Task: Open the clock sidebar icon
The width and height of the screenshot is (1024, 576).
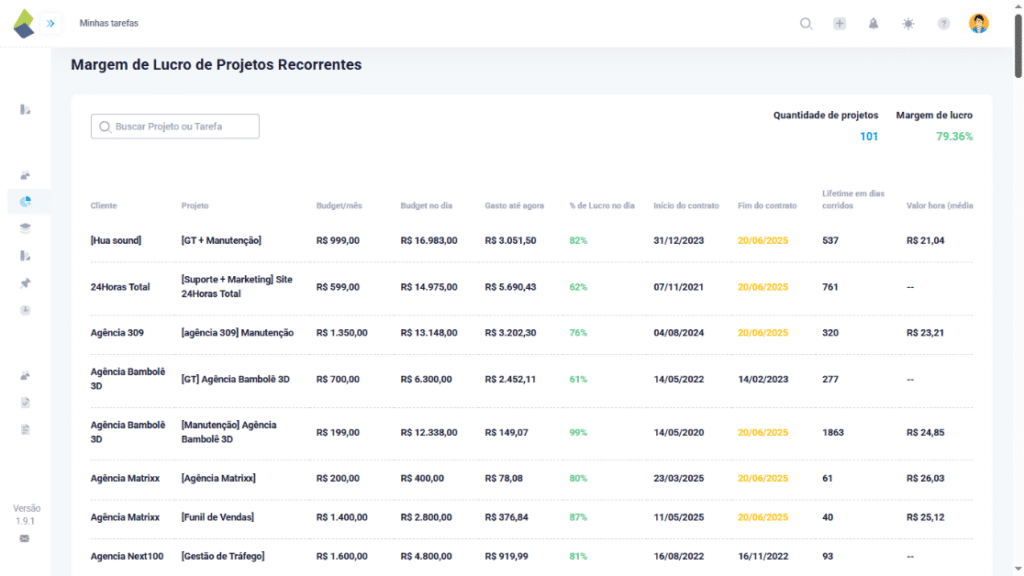Action: pyautogui.click(x=25, y=310)
